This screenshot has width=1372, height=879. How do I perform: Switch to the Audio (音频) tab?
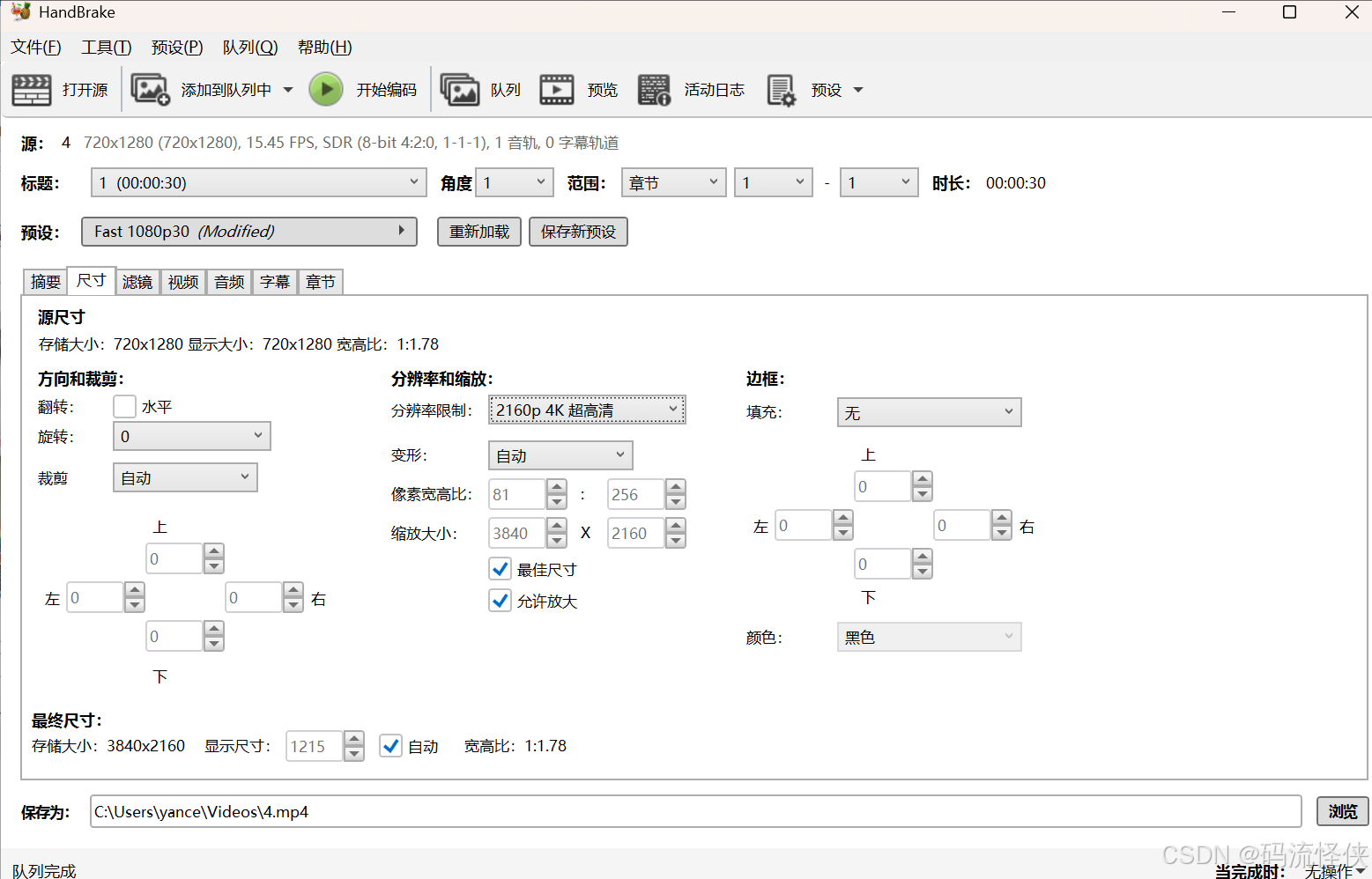[229, 282]
